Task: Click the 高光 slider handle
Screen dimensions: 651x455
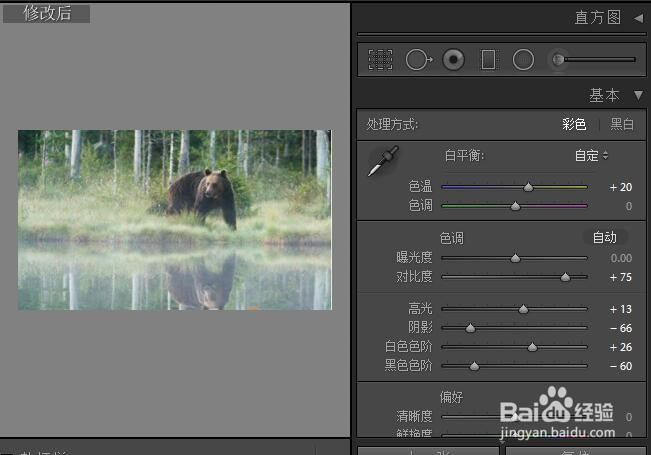Action: [524, 309]
